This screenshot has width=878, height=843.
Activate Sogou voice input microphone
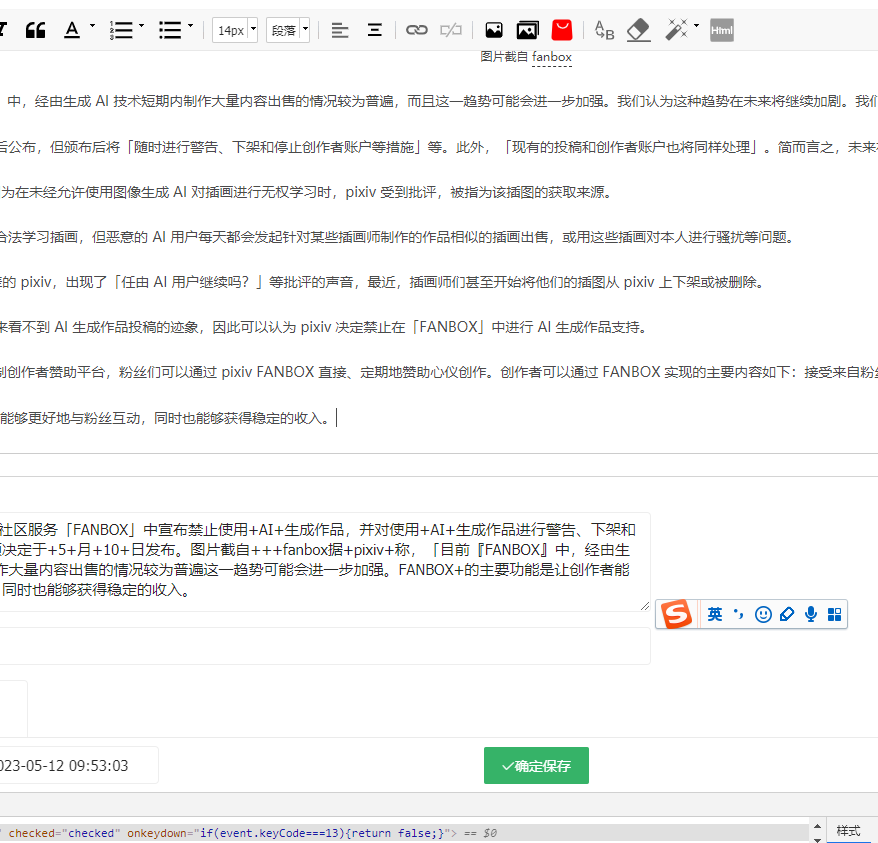click(811, 614)
